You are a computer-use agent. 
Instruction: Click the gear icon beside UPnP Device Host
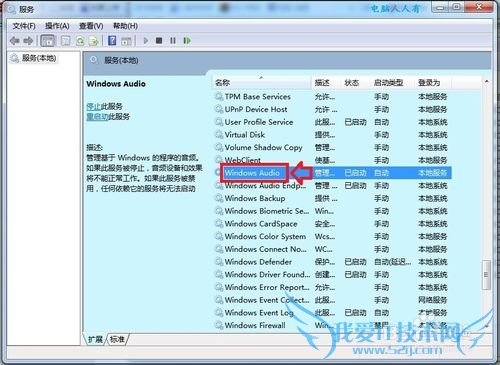[x=219, y=109]
